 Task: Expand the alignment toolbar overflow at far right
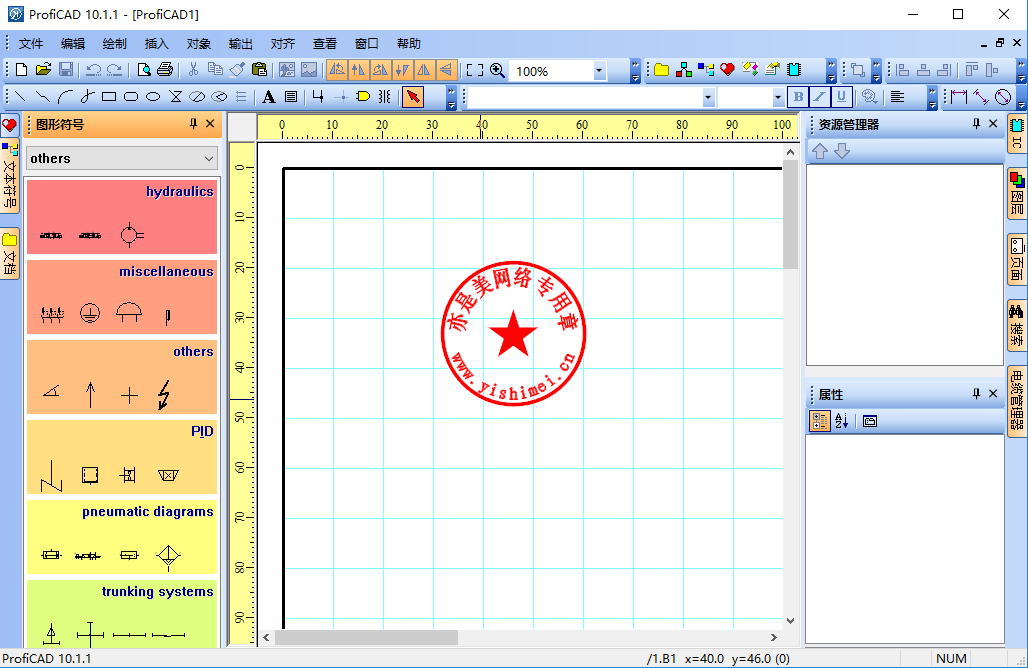[x=1021, y=70]
